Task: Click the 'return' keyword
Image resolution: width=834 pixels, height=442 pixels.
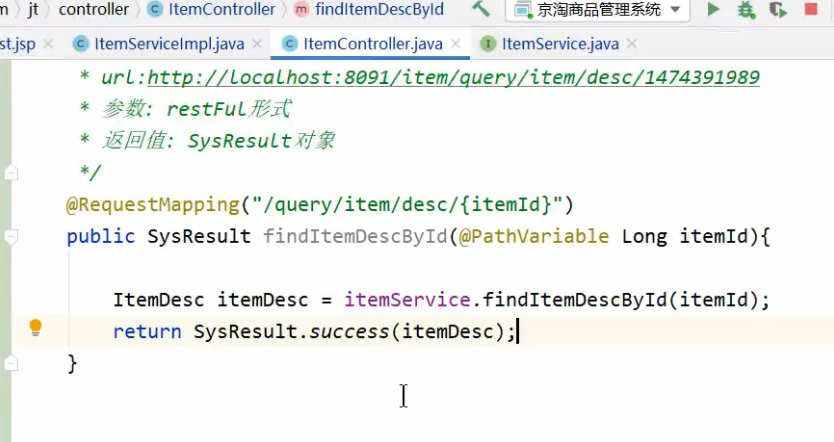Action: (x=147, y=332)
